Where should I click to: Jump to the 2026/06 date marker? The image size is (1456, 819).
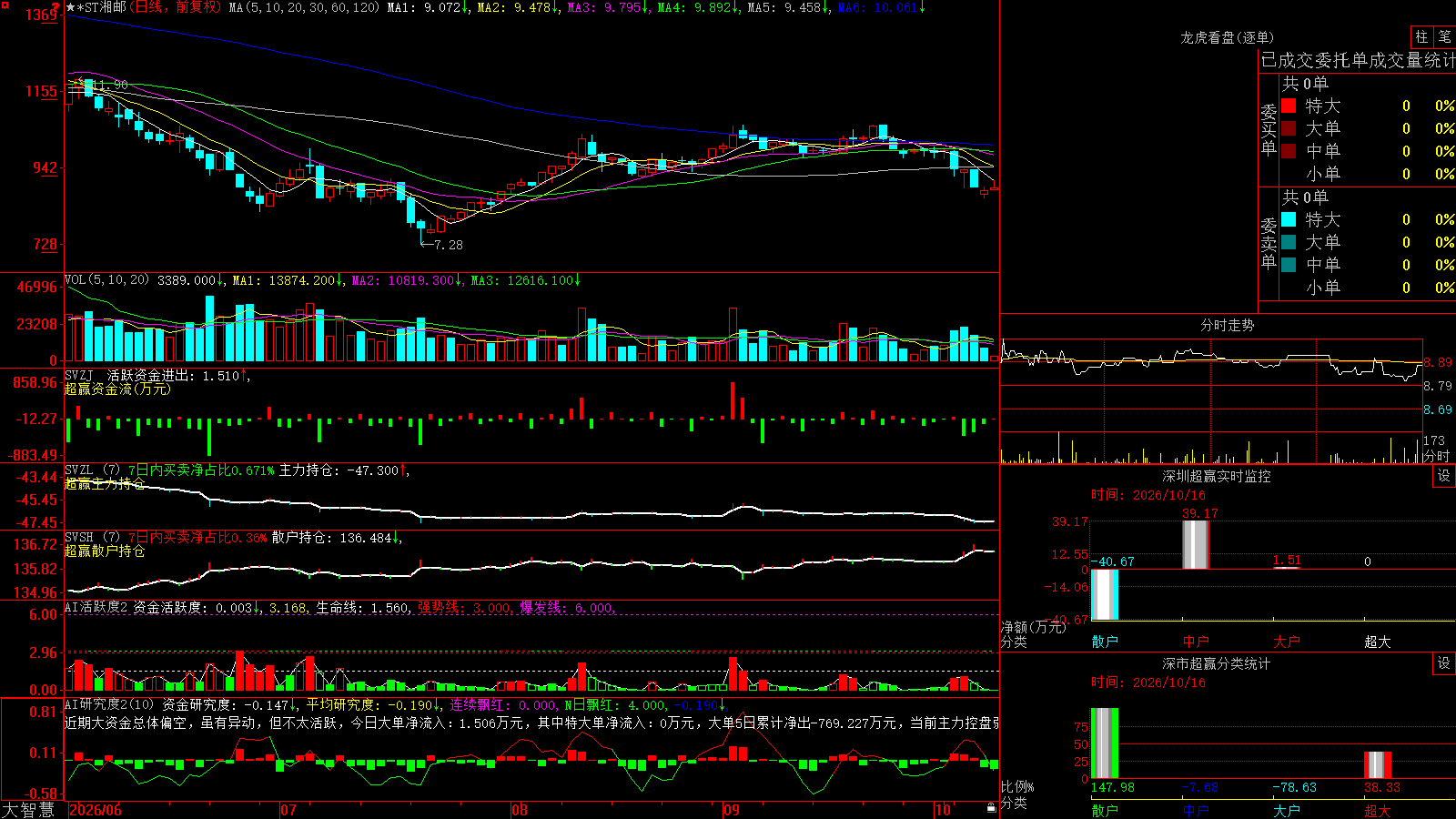pos(96,810)
